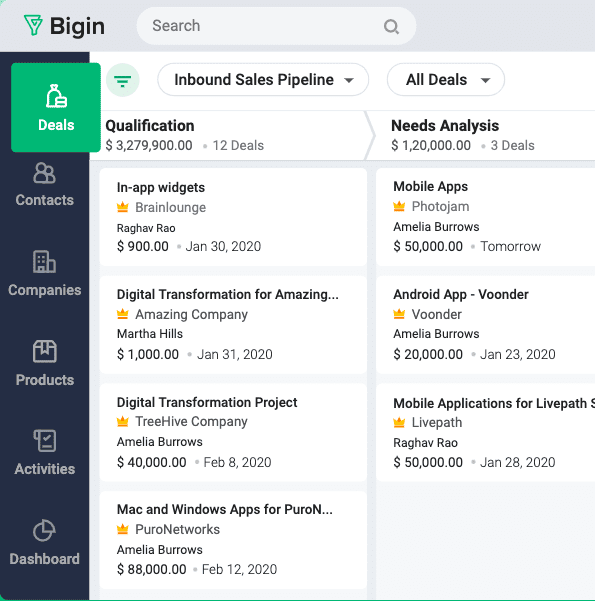Image resolution: width=595 pixels, height=601 pixels.
Task: Click the Voonder company name
Action: coord(437,314)
